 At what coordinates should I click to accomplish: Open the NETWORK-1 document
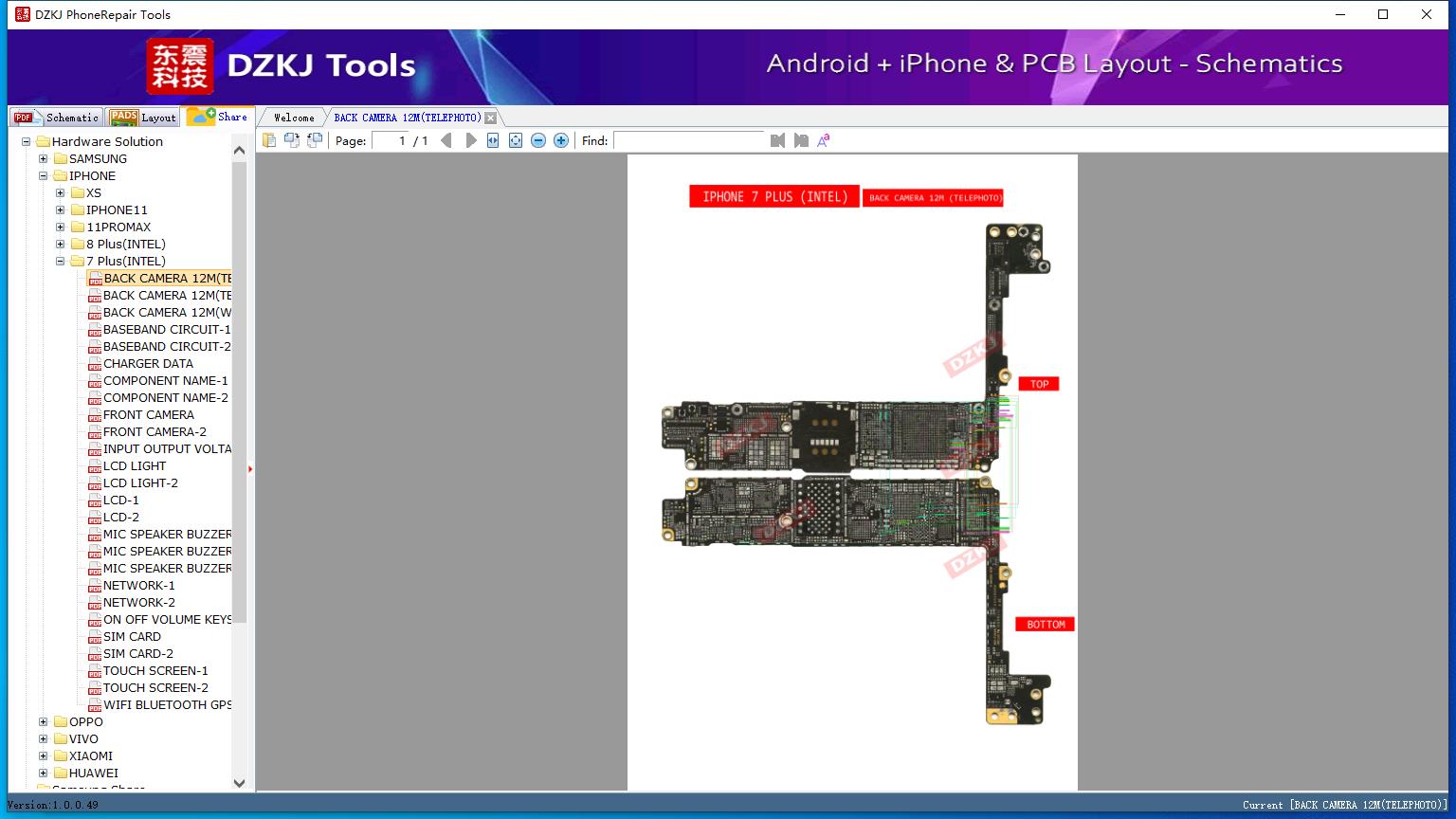coord(139,585)
